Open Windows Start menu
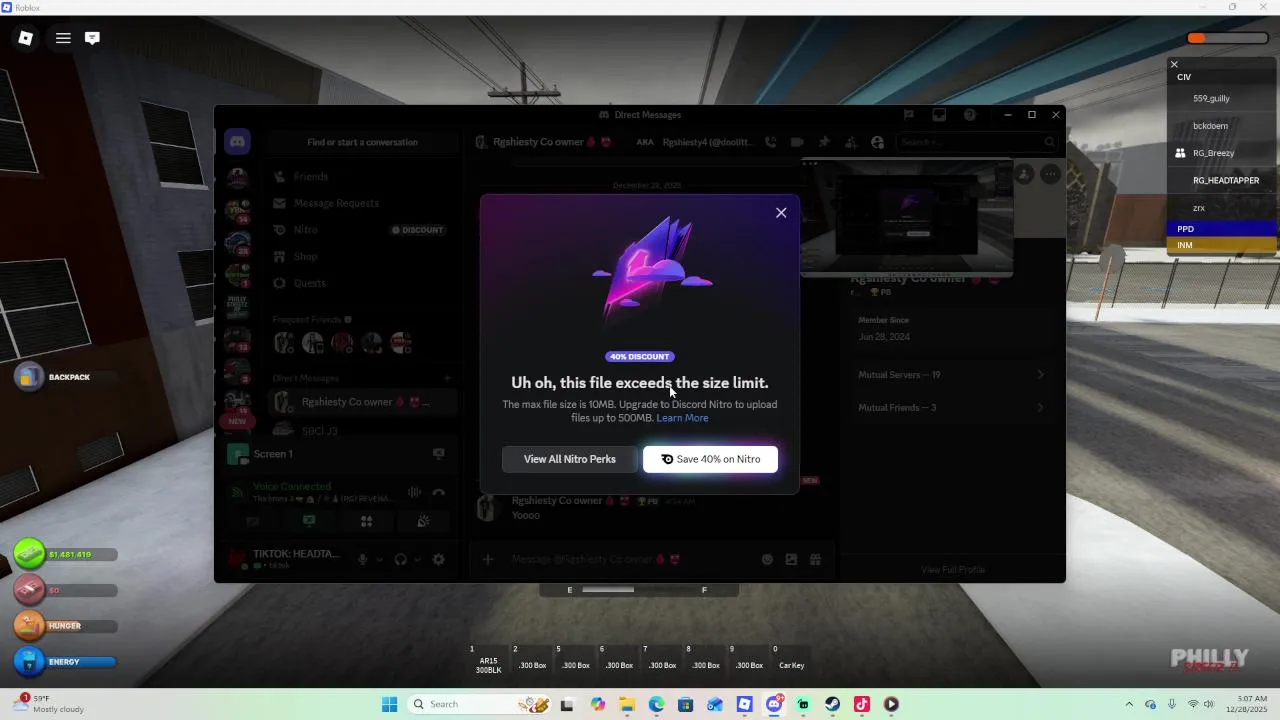 (389, 704)
